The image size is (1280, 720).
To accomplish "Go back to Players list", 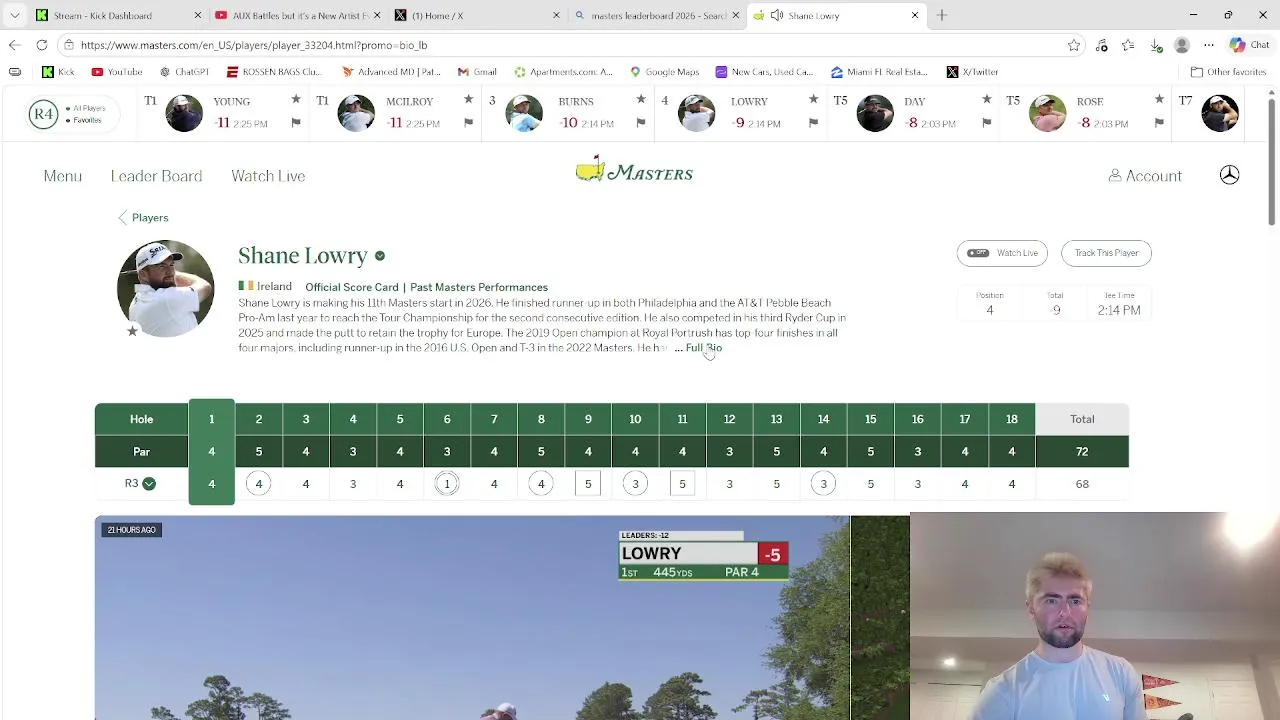I will [x=143, y=217].
